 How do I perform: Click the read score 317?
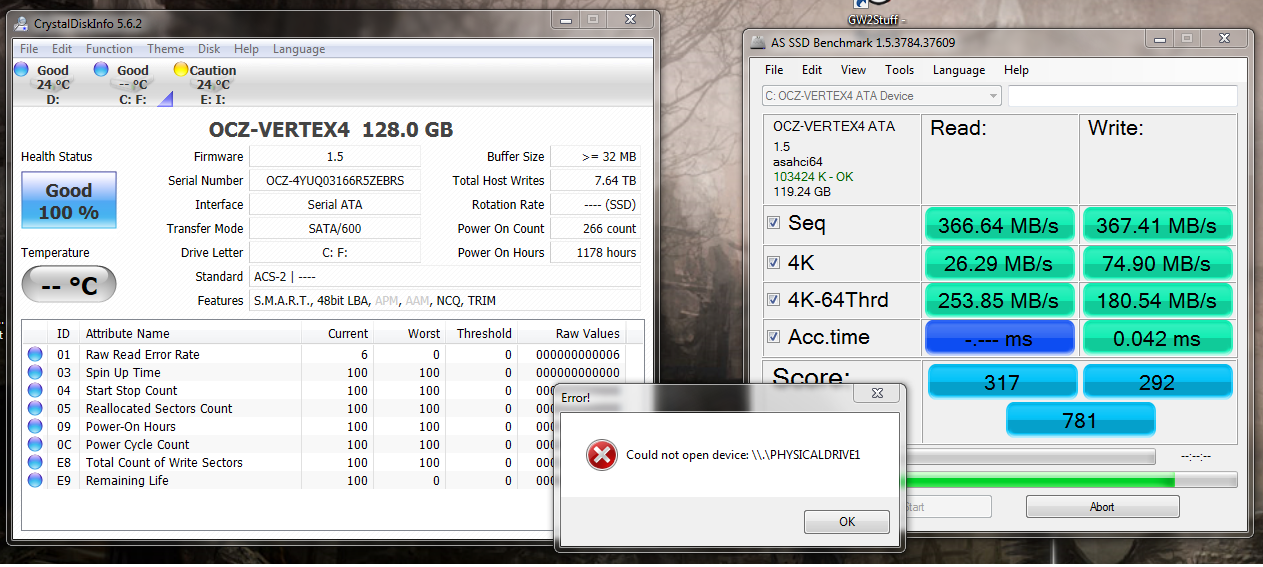pos(1003,381)
